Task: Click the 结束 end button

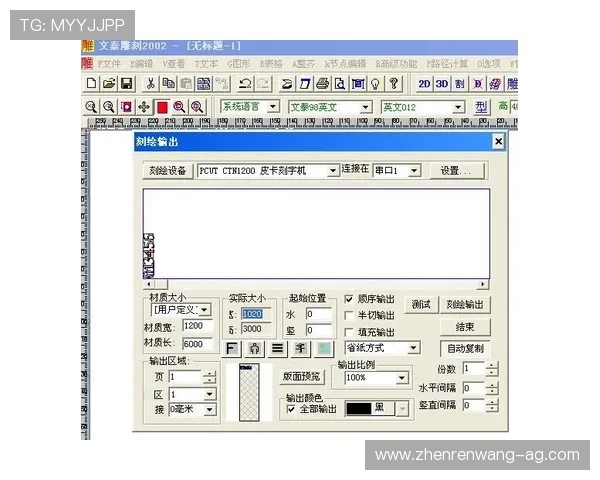Action: (x=465, y=327)
